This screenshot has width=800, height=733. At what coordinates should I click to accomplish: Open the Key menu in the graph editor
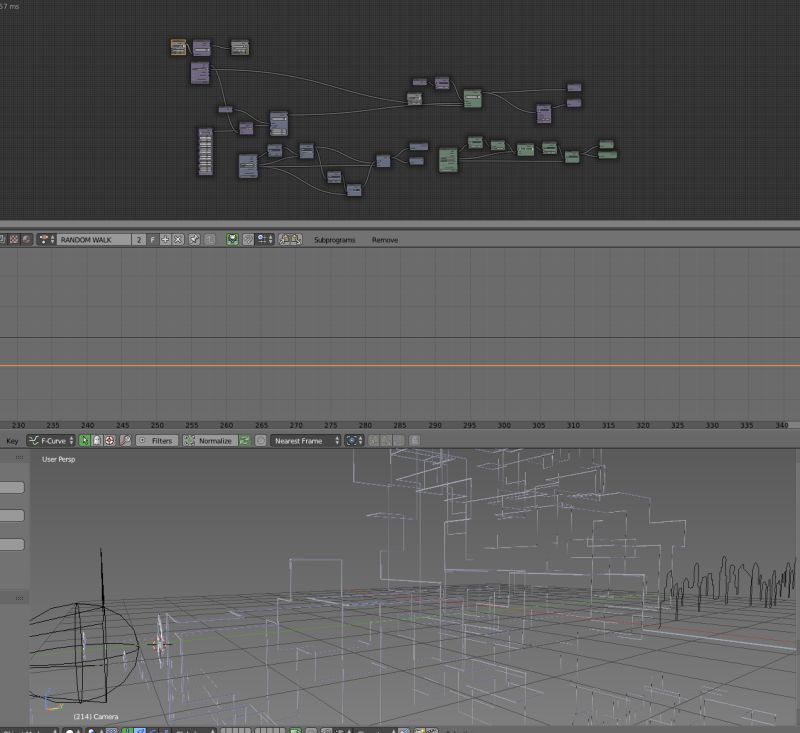[12, 440]
